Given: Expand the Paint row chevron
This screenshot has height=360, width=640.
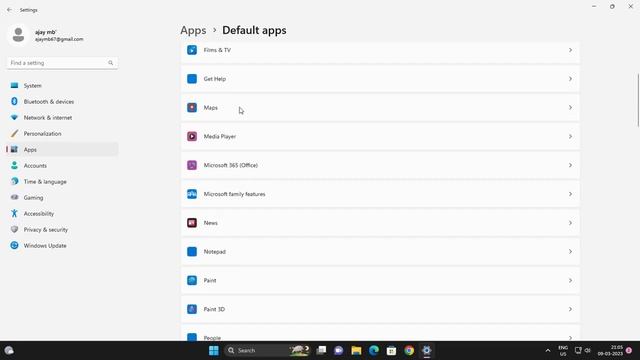Looking at the screenshot, I should tap(570, 280).
